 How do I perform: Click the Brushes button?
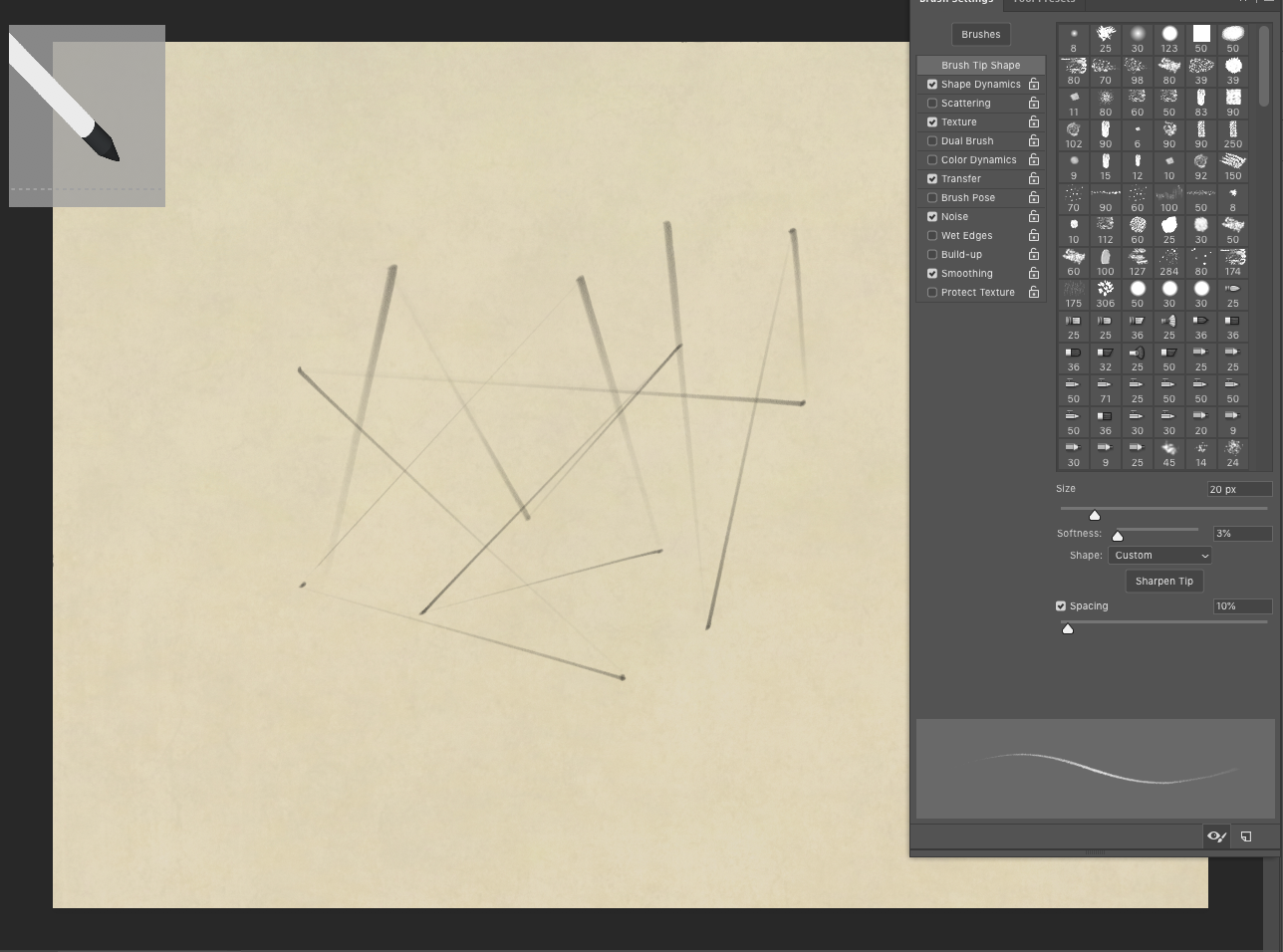tap(981, 35)
